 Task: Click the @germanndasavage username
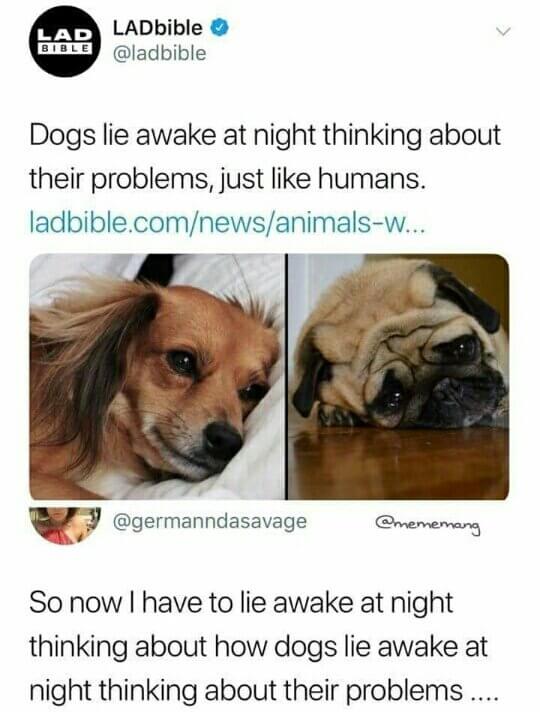click(x=209, y=521)
